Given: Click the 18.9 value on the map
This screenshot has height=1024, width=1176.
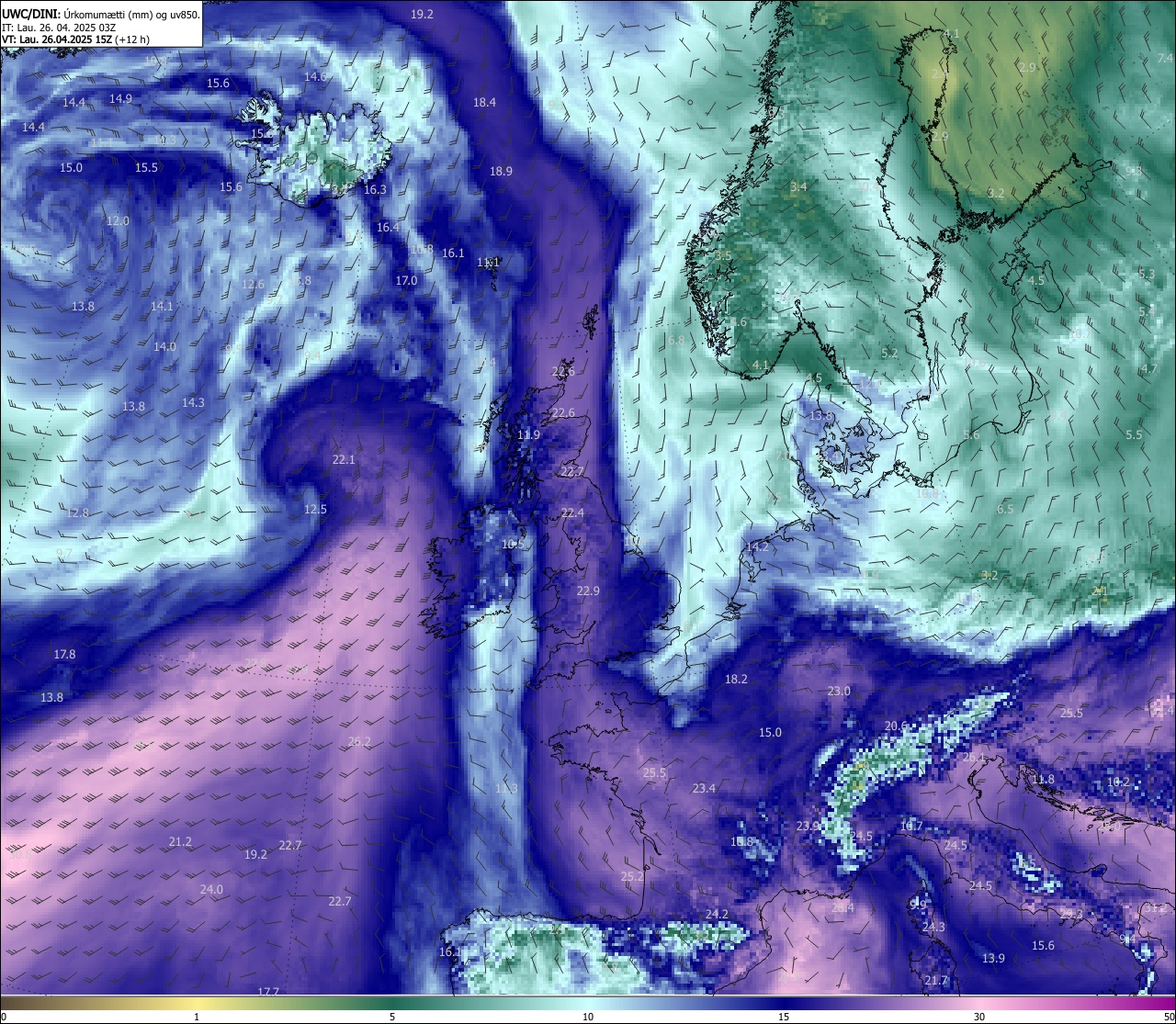Looking at the screenshot, I should [x=501, y=171].
